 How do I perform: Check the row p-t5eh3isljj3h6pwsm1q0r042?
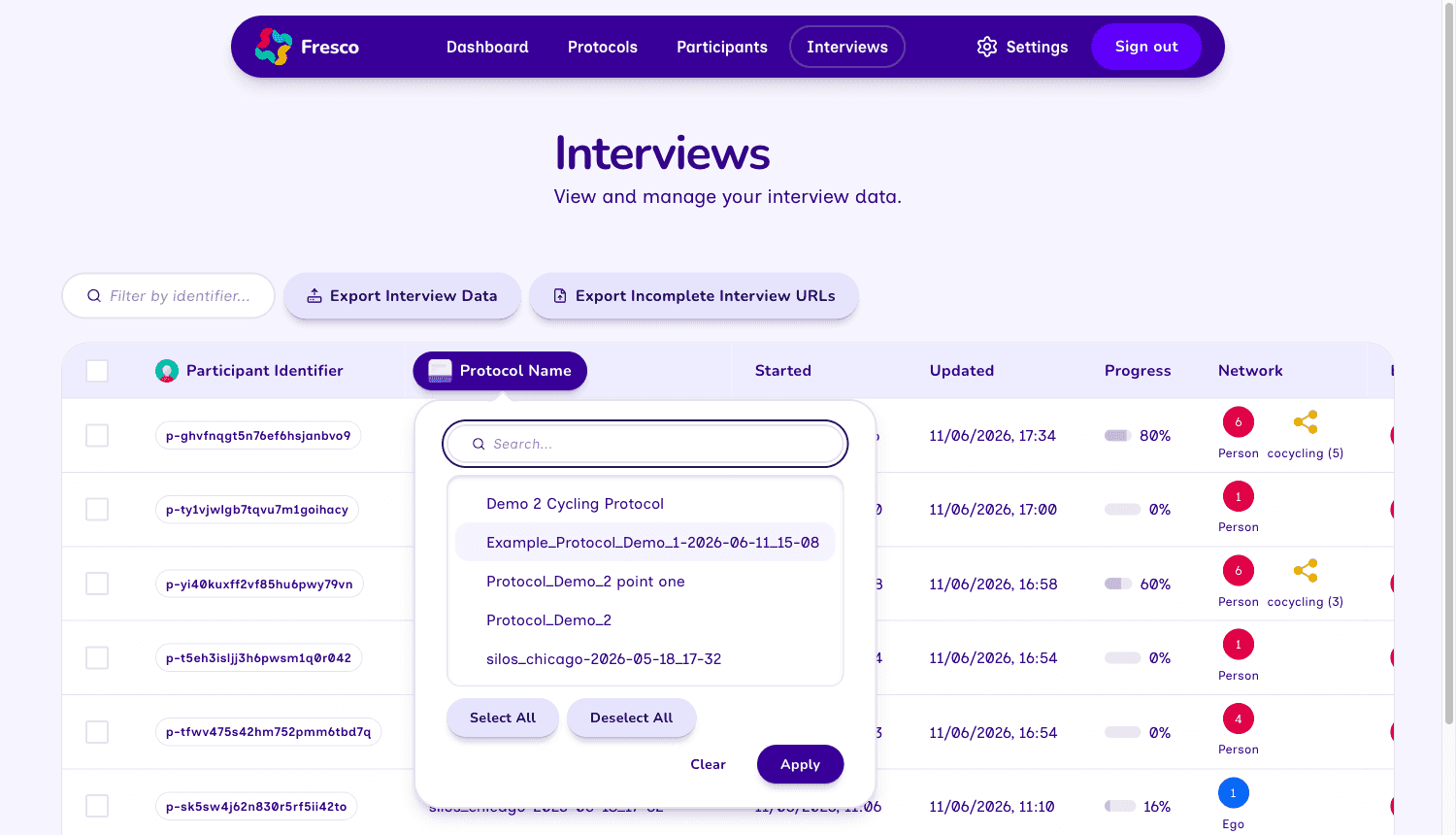pos(97,657)
